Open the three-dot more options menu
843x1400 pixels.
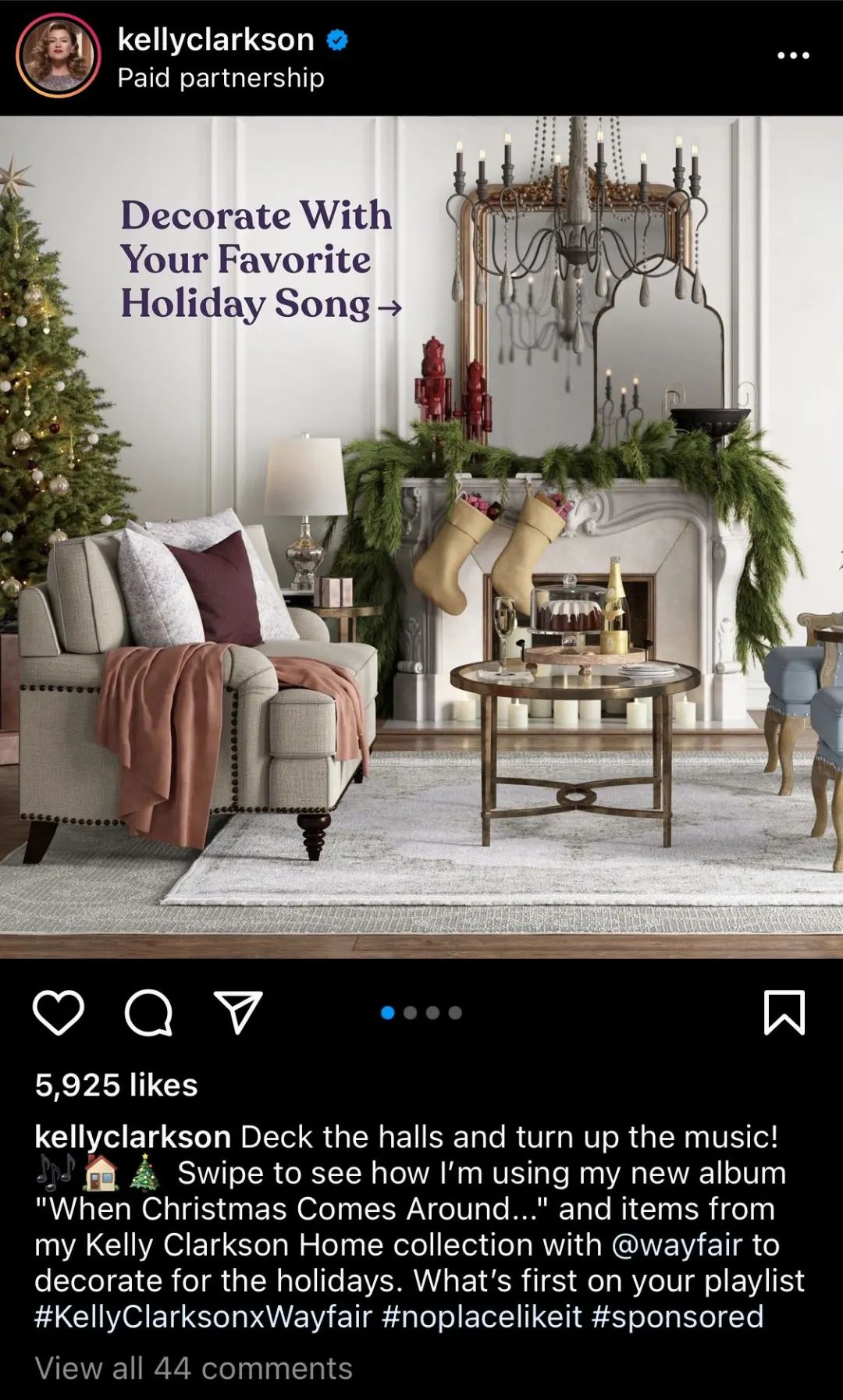[794, 55]
